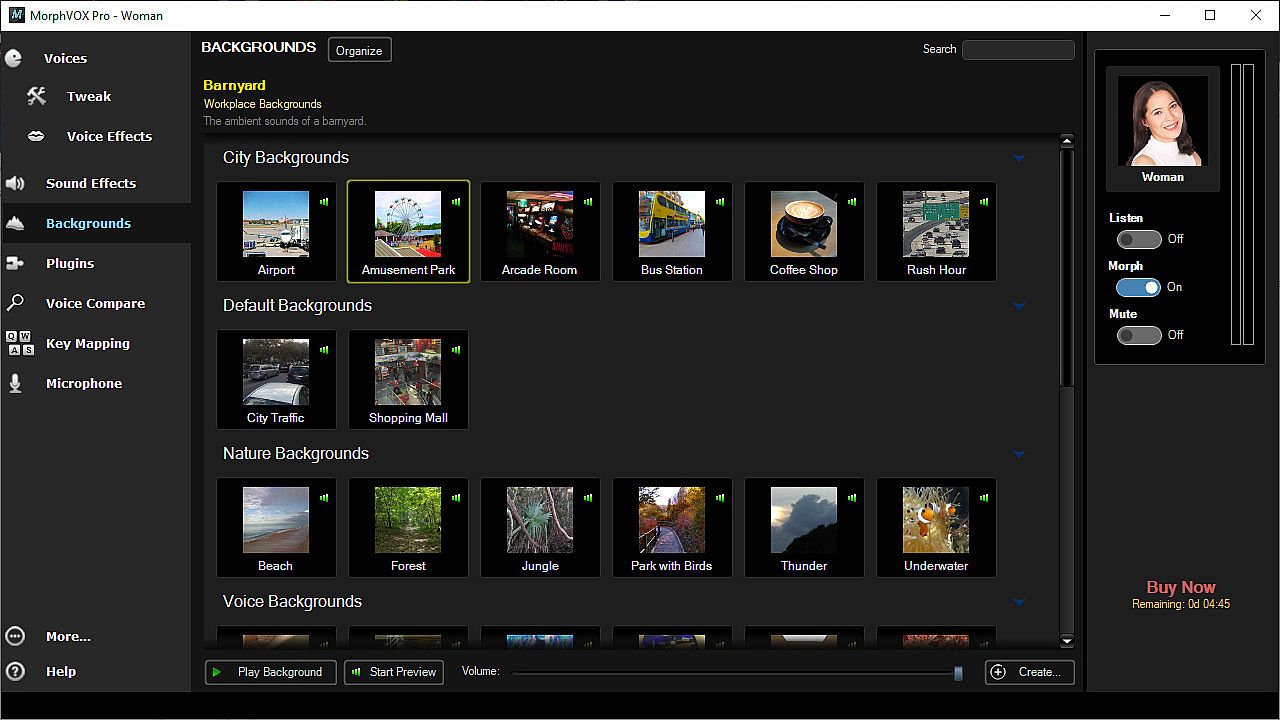Click the Backgrounds mountain icon

pyautogui.click(x=15, y=223)
